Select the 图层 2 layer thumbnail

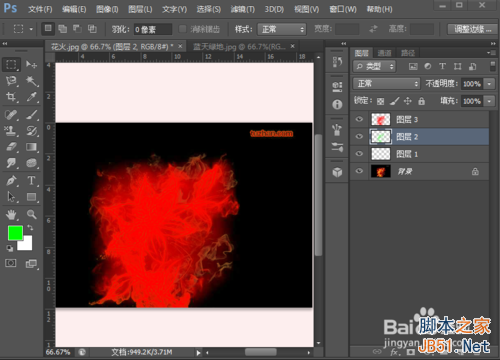click(381, 137)
